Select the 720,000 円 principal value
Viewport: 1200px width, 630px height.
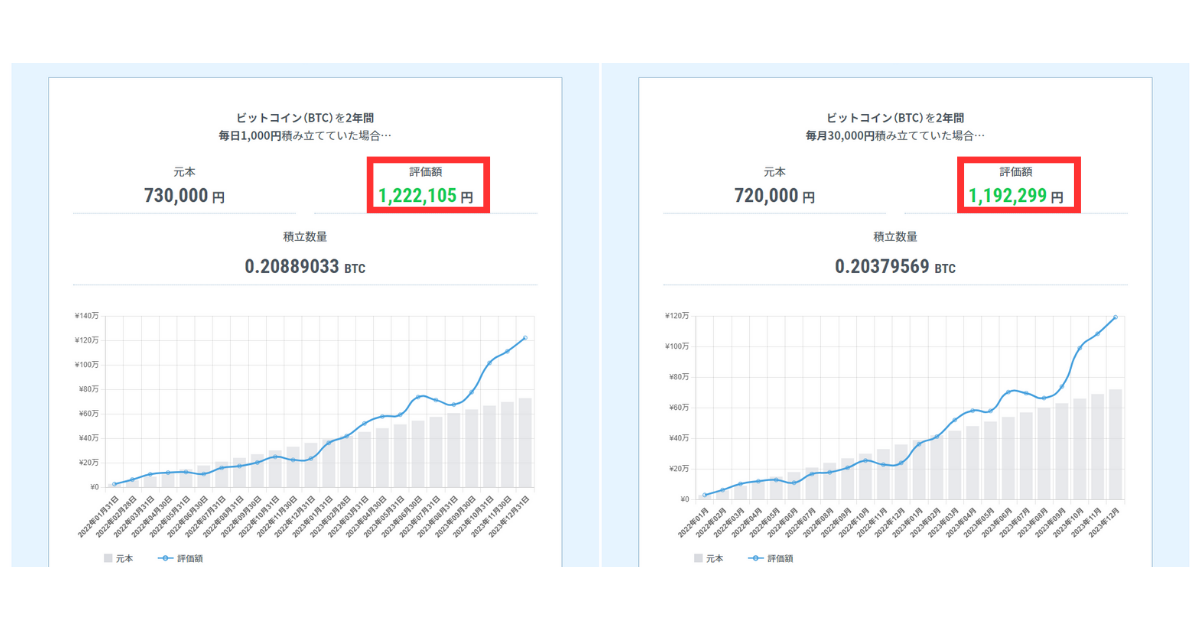tap(774, 197)
